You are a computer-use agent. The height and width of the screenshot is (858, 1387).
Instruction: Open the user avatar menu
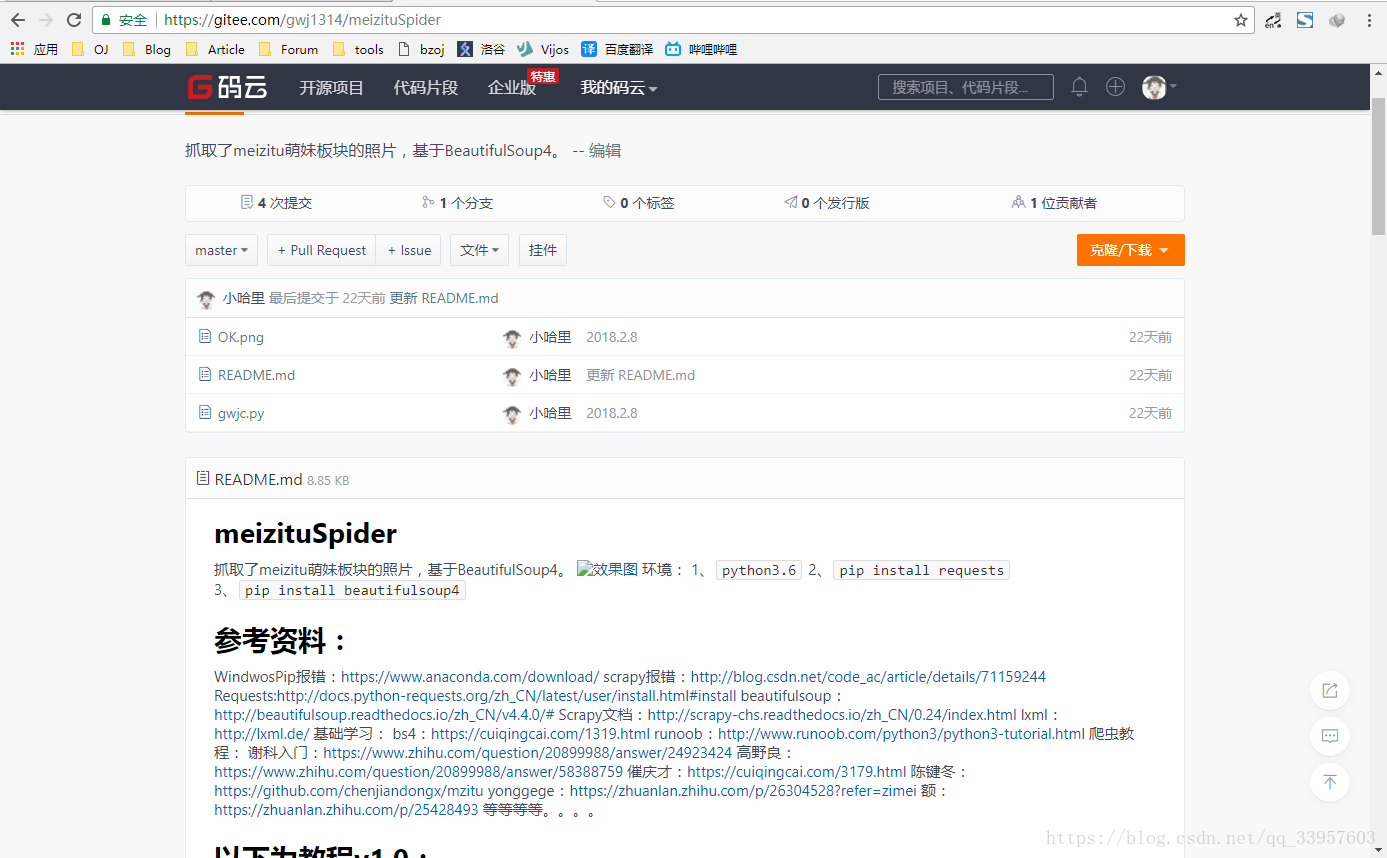pyautogui.click(x=1159, y=87)
